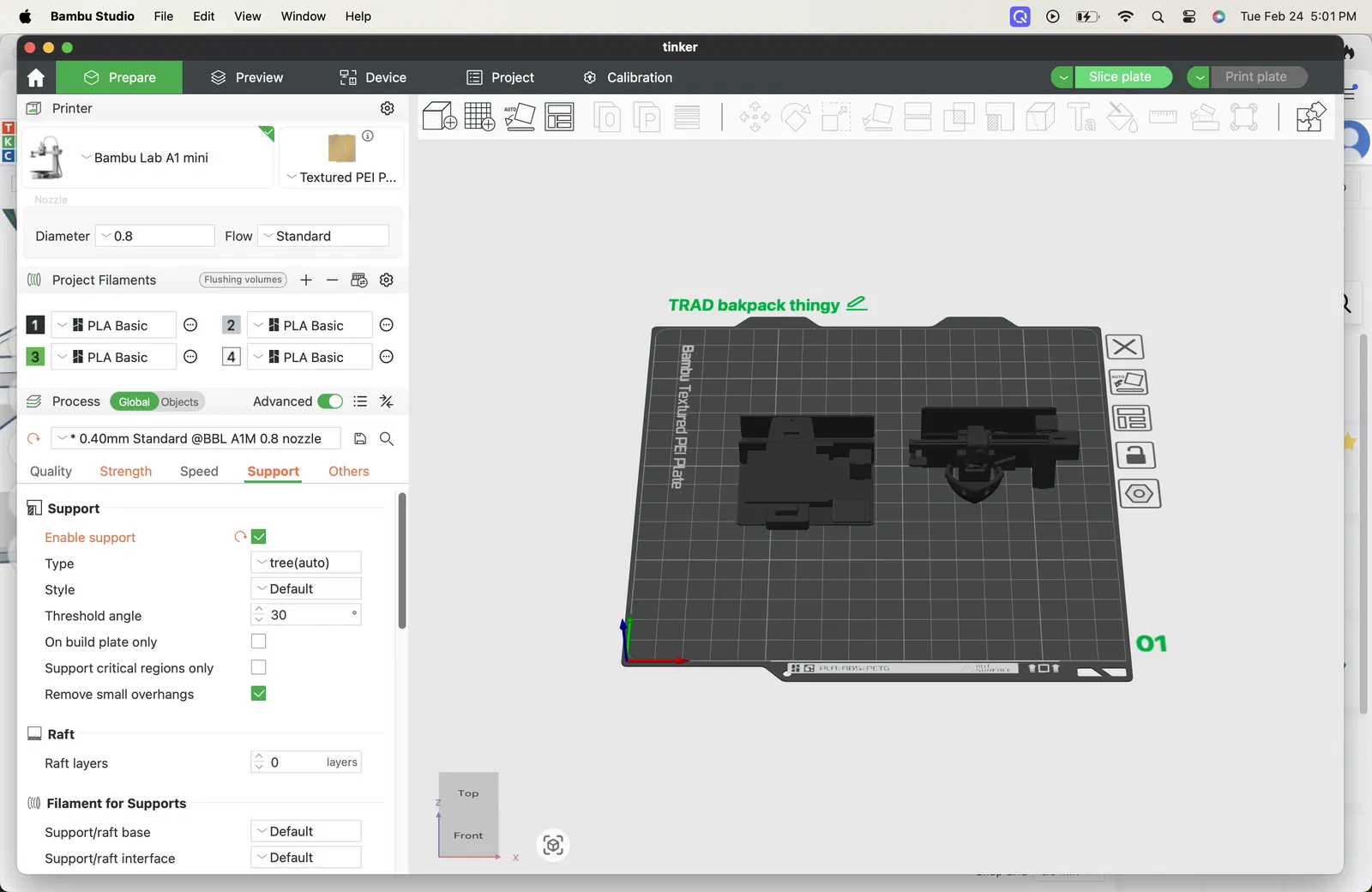Open plate 01 settings hexagon icon
Image resolution: width=1372 pixels, height=892 pixels.
pos(1140,493)
